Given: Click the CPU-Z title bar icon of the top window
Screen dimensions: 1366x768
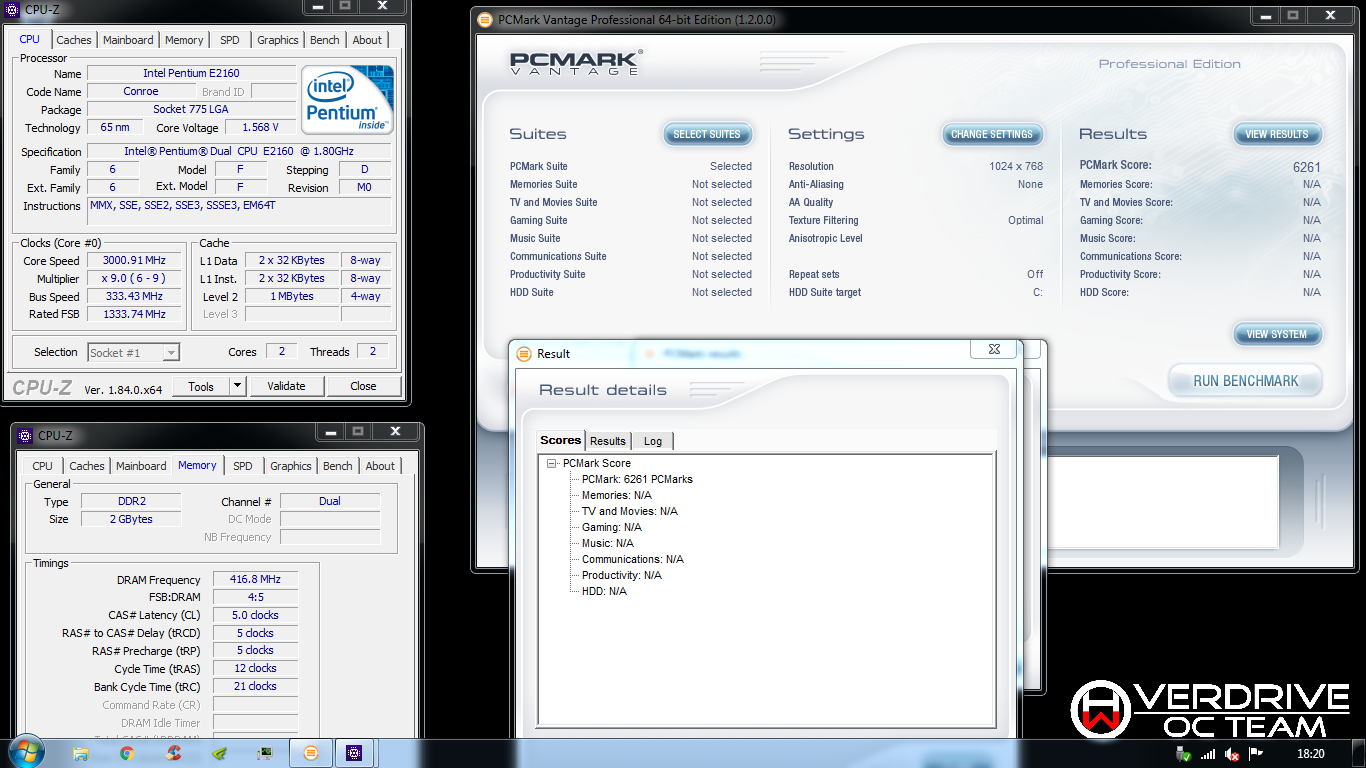Looking at the screenshot, I should (x=11, y=9).
